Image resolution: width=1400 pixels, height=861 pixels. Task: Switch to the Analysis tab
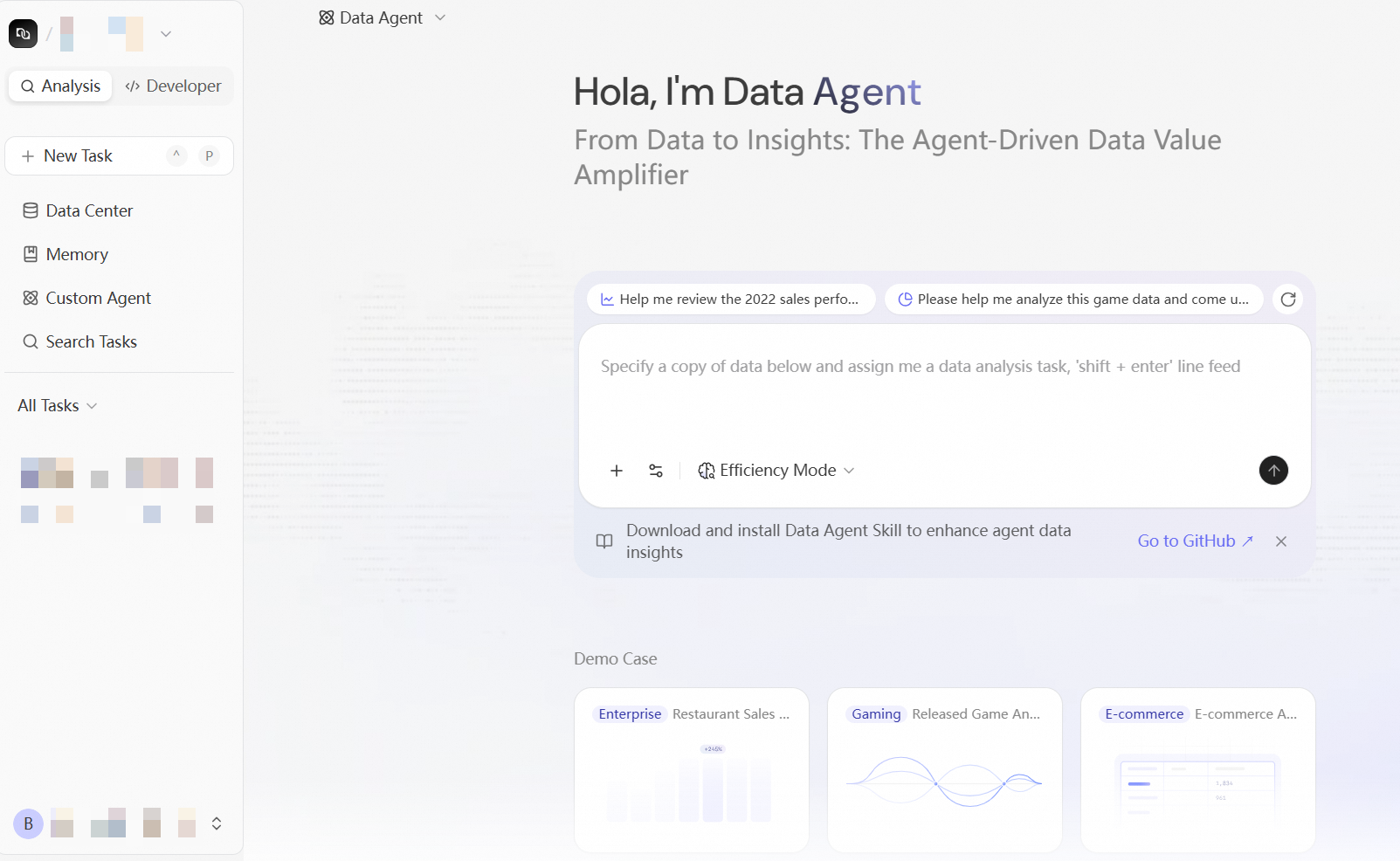60,86
